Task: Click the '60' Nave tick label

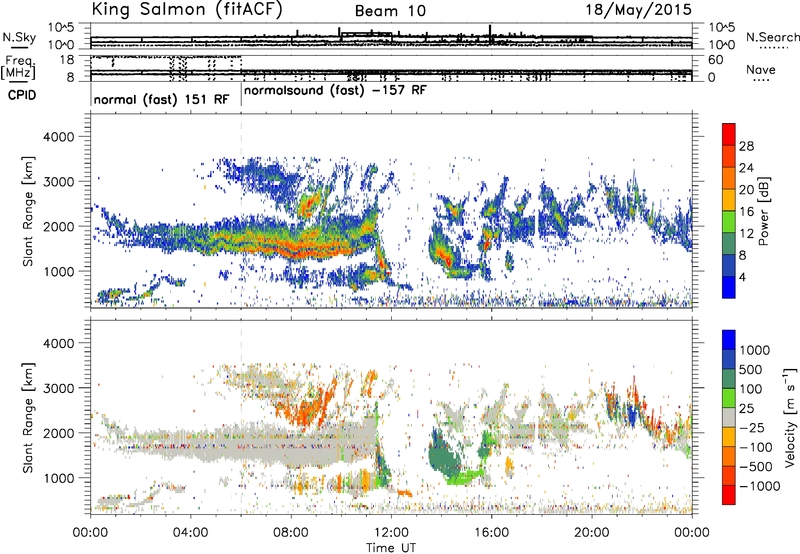Action: coord(716,60)
